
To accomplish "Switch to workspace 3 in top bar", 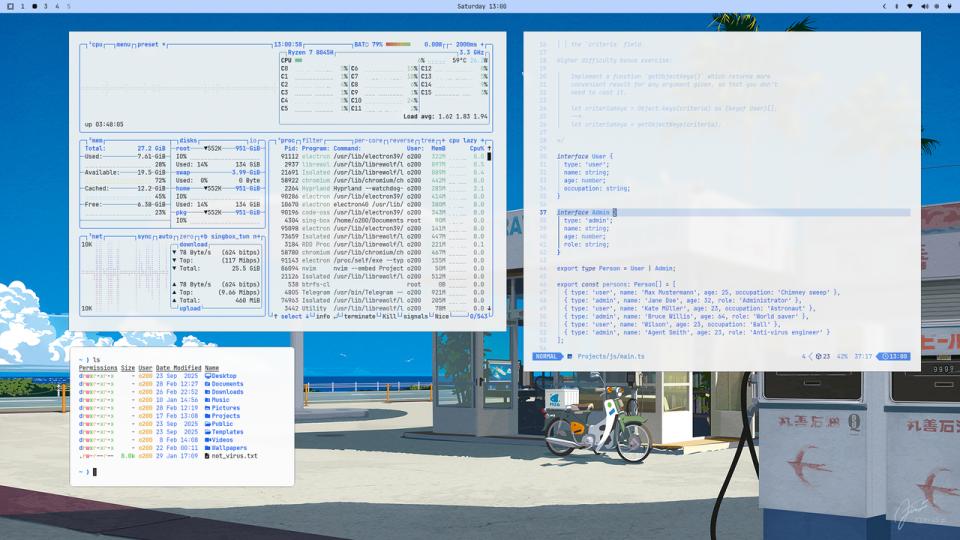I will 45,6.
